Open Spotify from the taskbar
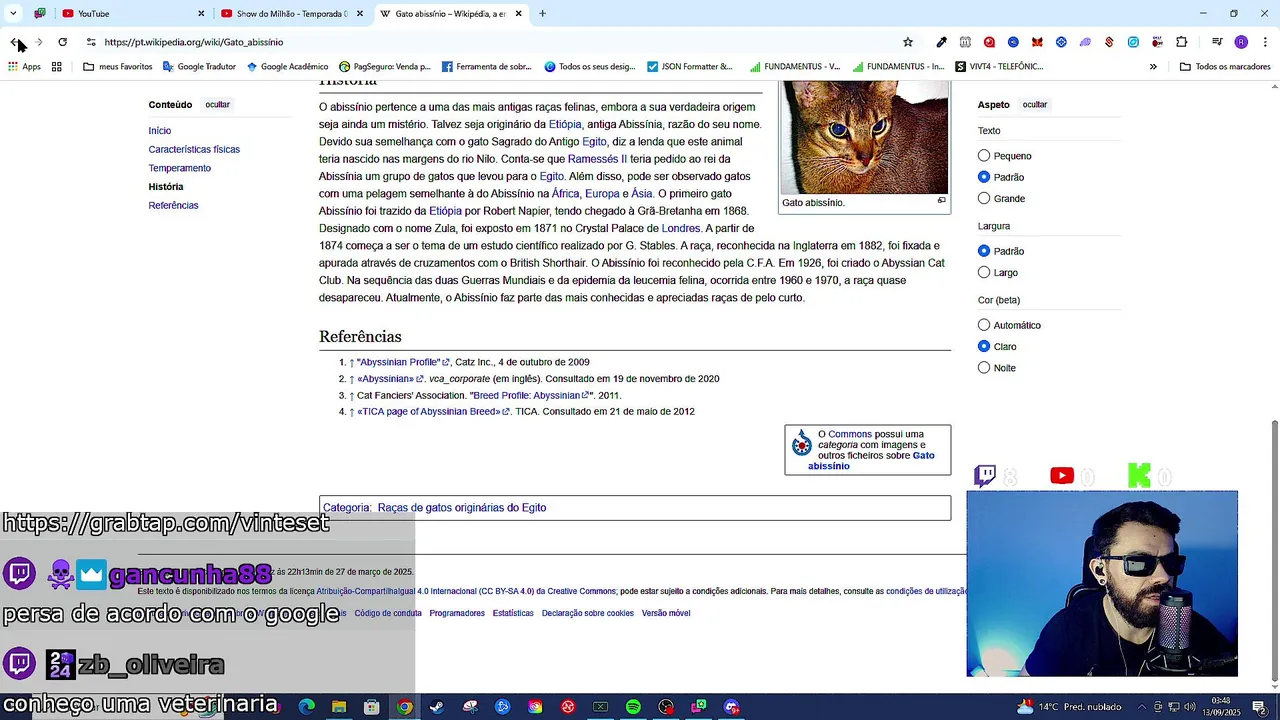This screenshot has width=1280, height=720. pyautogui.click(x=633, y=707)
